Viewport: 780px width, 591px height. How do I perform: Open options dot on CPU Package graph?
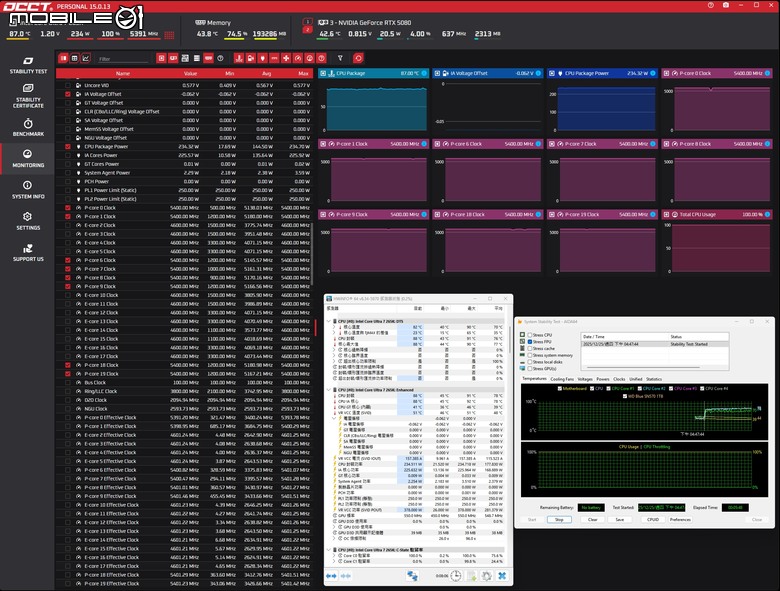click(424, 73)
